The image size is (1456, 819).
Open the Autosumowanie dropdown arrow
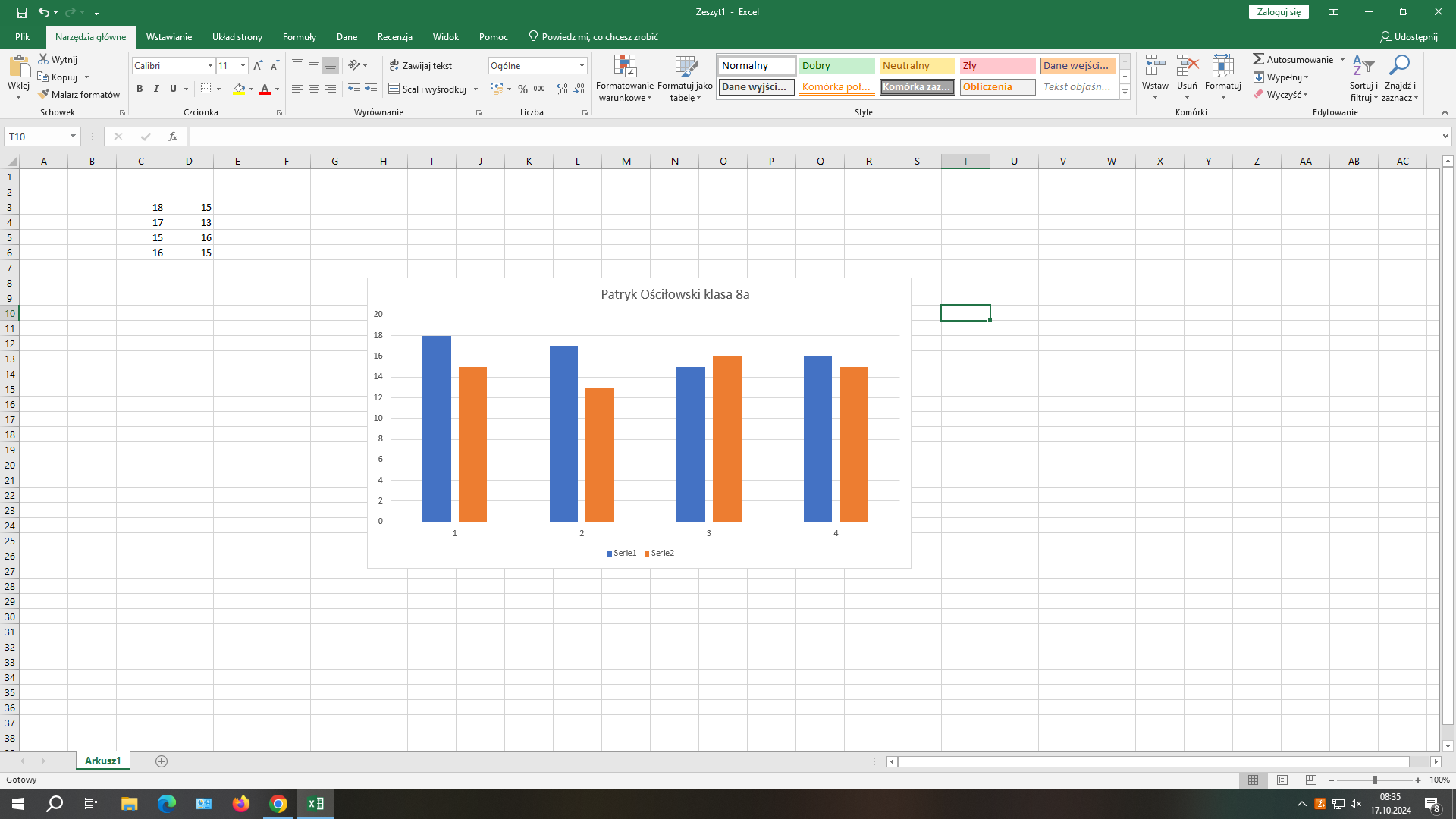1342,60
